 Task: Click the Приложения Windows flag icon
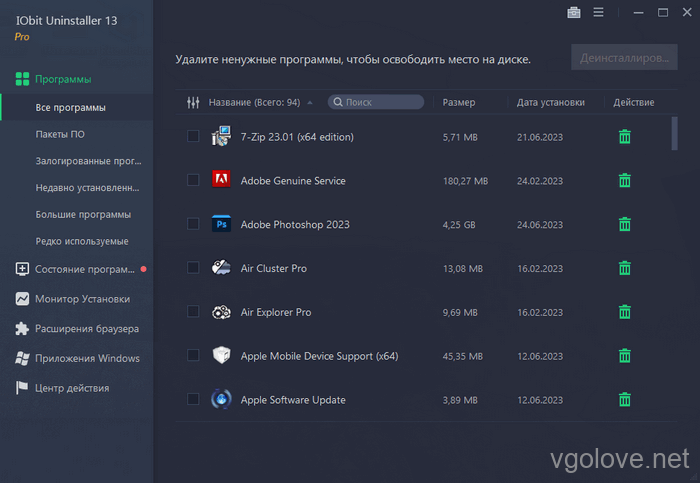click(x=22, y=358)
